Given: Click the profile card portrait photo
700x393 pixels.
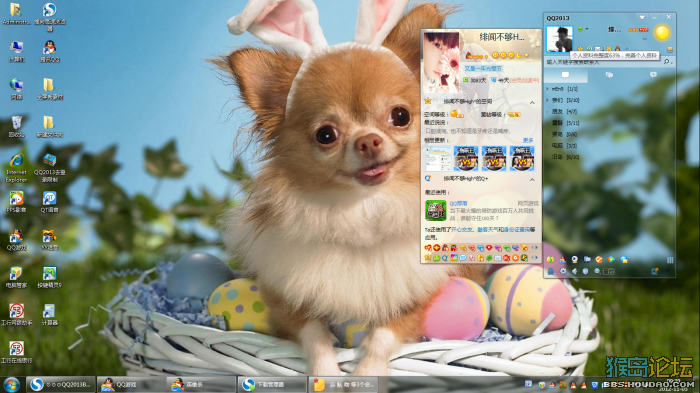Looking at the screenshot, I should click(x=441, y=62).
